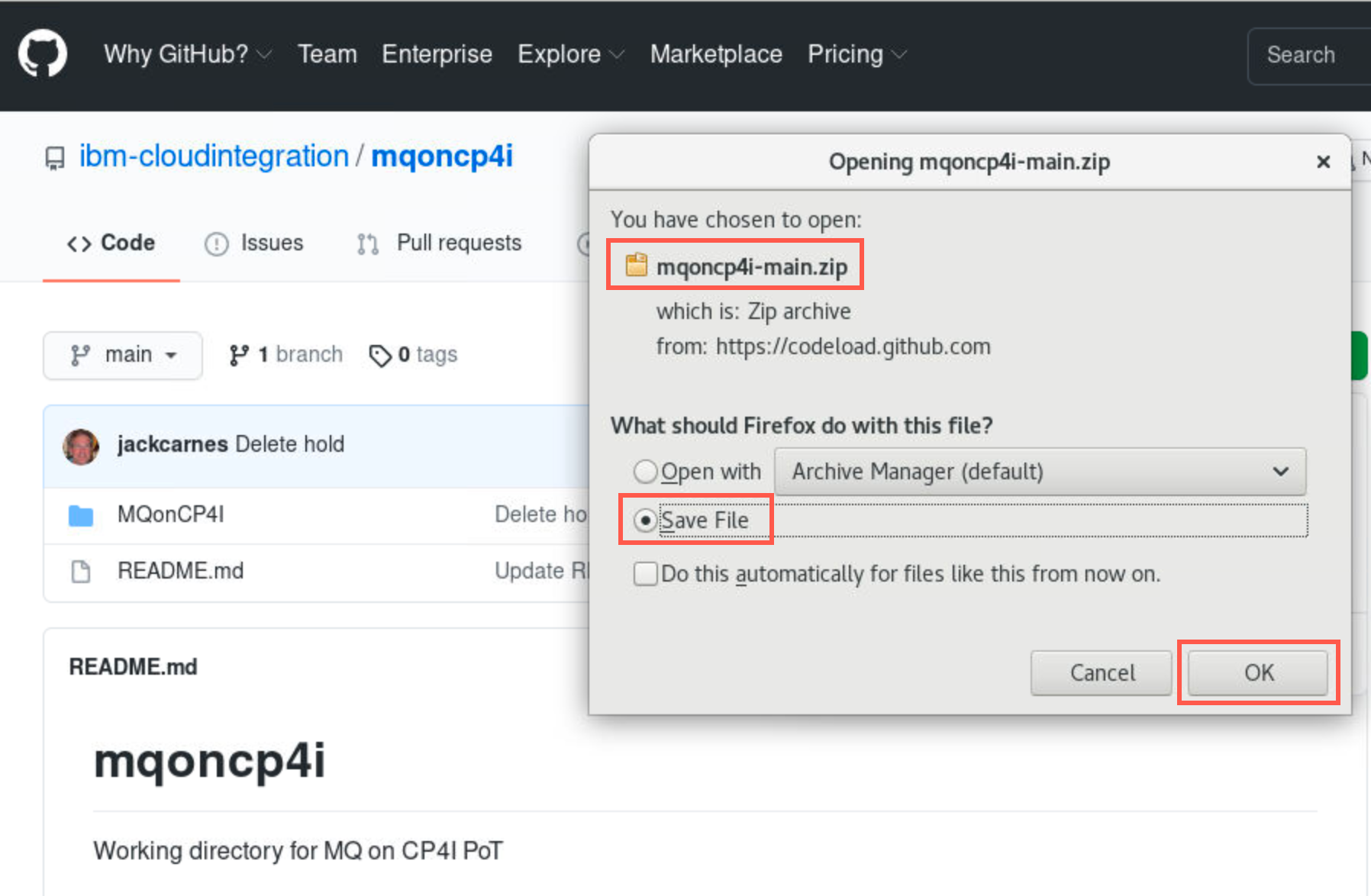This screenshot has width=1371, height=896.
Task: Open the ibm-cloudintegration owner link
Action: coord(214,156)
